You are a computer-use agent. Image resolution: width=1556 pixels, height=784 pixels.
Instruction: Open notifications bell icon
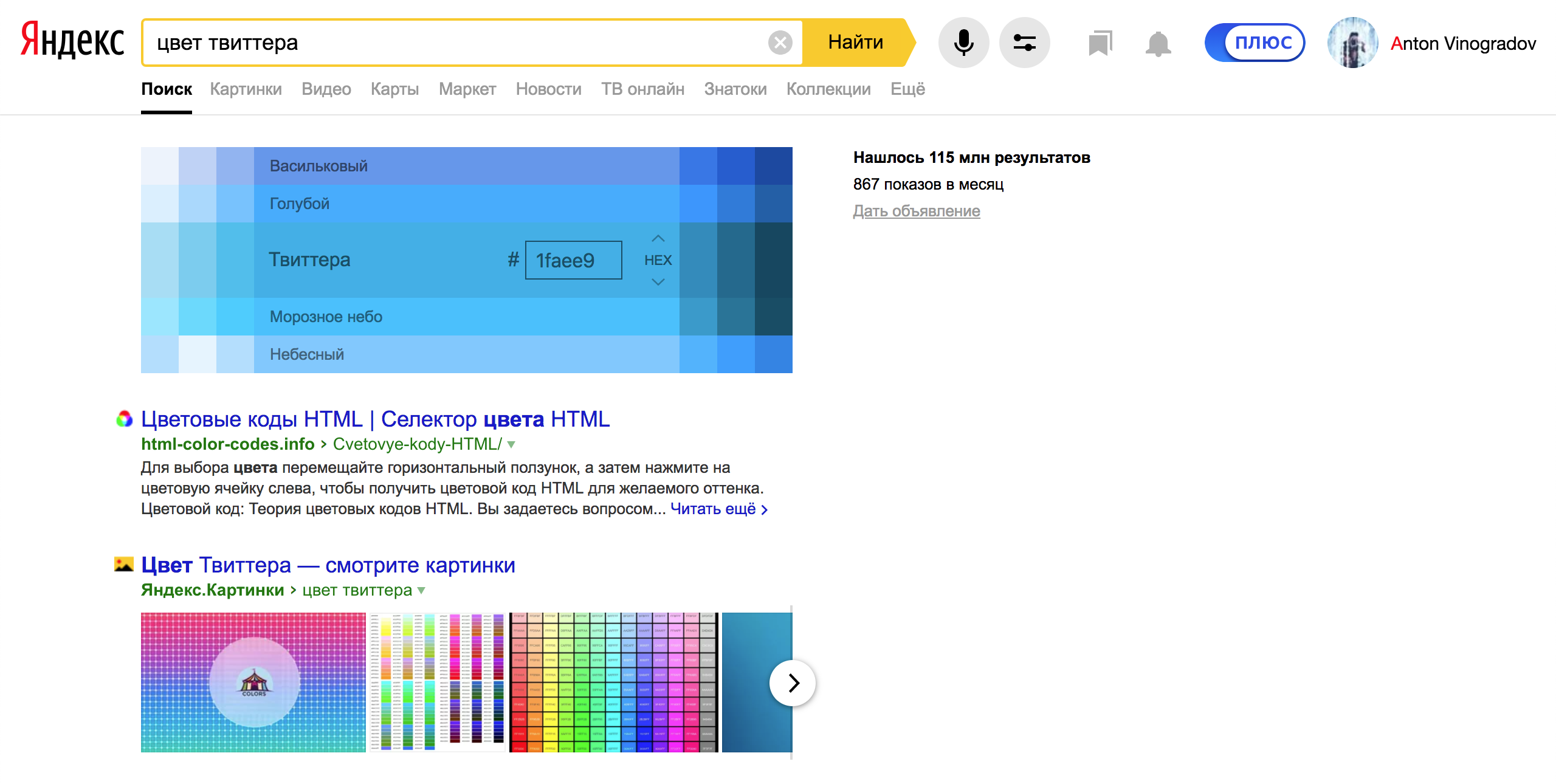click(x=1158, y=44)
